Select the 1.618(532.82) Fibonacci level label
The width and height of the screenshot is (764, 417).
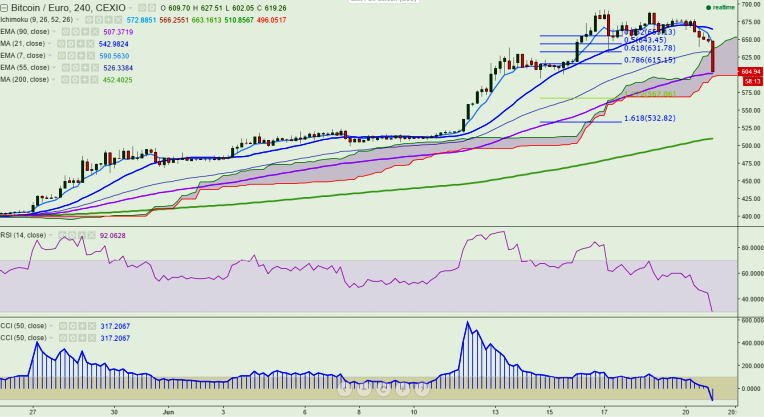pos(649,118)
